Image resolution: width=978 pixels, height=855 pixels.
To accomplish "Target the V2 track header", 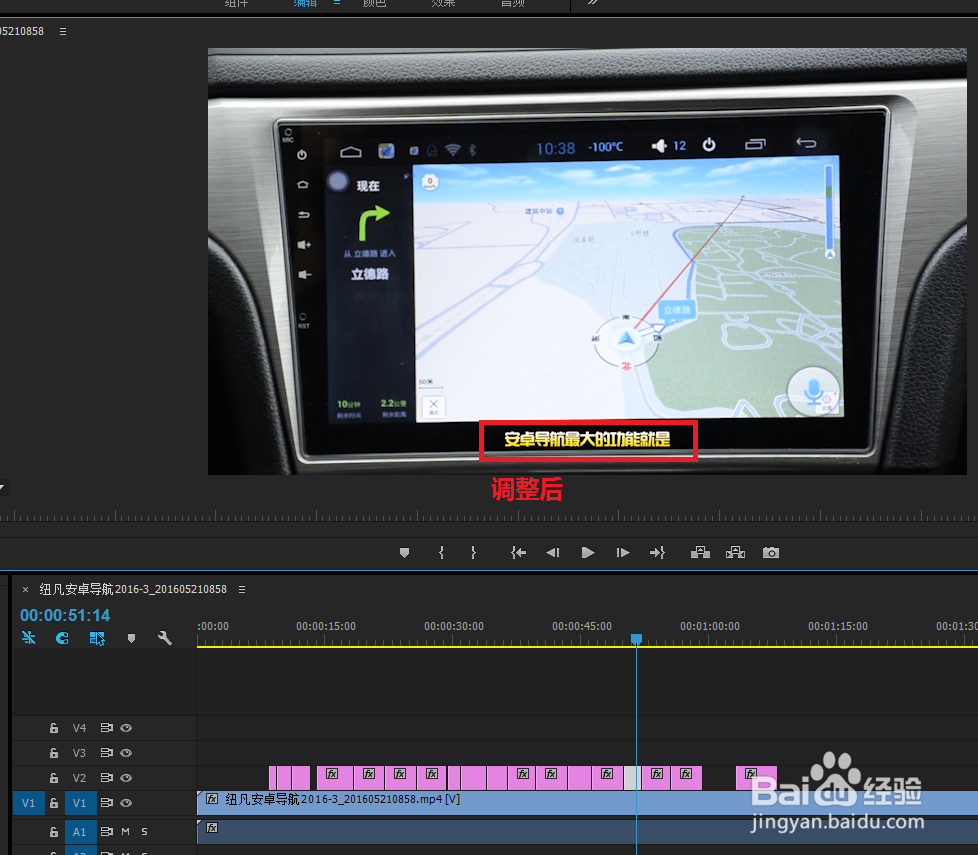I will click(79, 778).
